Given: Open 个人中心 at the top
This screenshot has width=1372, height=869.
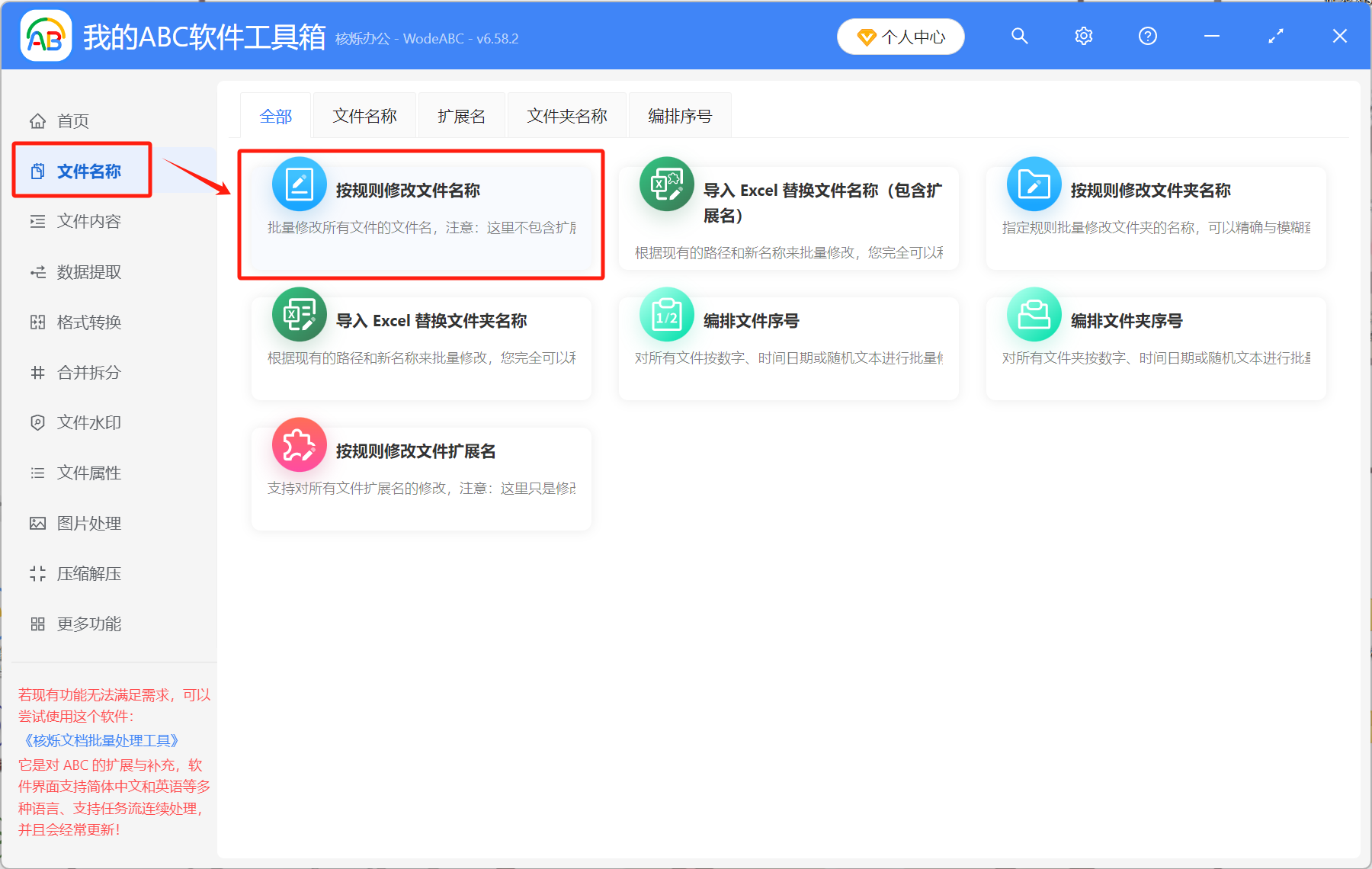Looking at the screenshot, I should click(900, 36).
